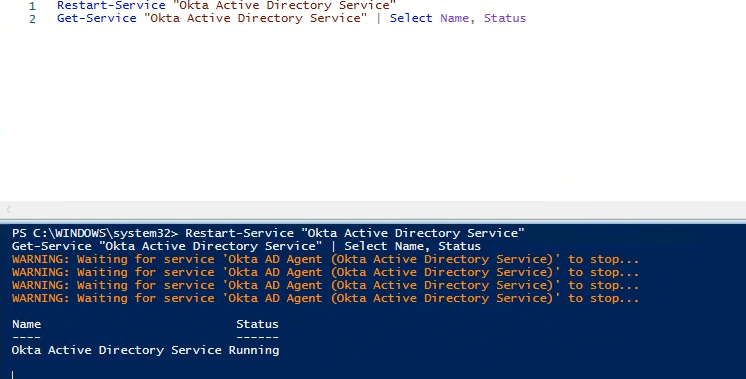This screenshot has height=379, width=746.
Task: Click the Status column header in console output
Action: pyautogui.click(x=257, y=324)
